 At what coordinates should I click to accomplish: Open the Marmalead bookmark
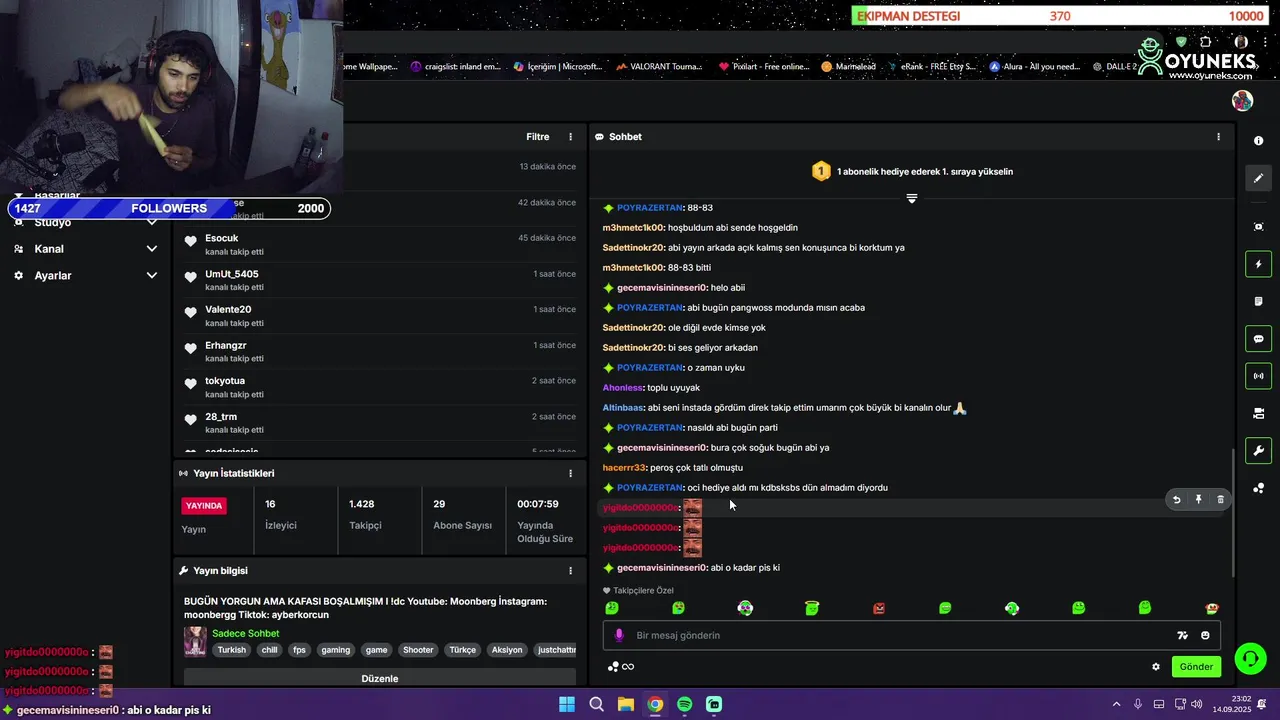click(x=848, y=67)
